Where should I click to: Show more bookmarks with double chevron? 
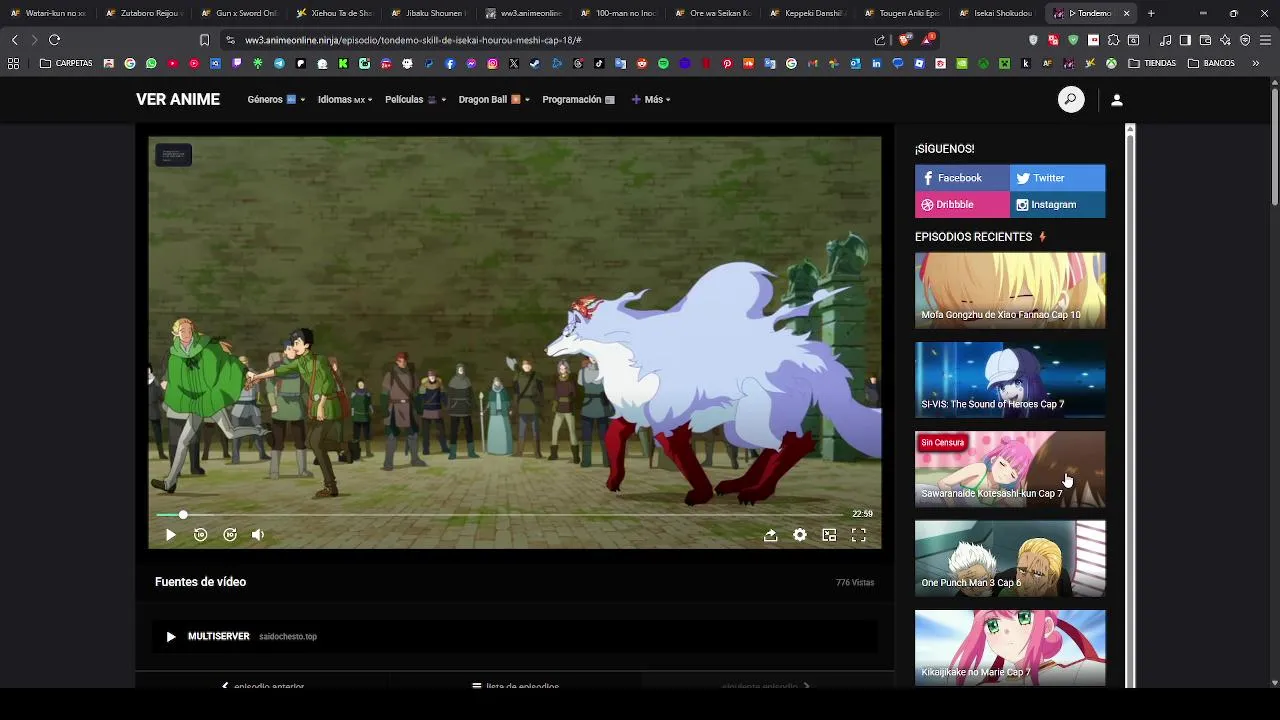click(1256, 63)
